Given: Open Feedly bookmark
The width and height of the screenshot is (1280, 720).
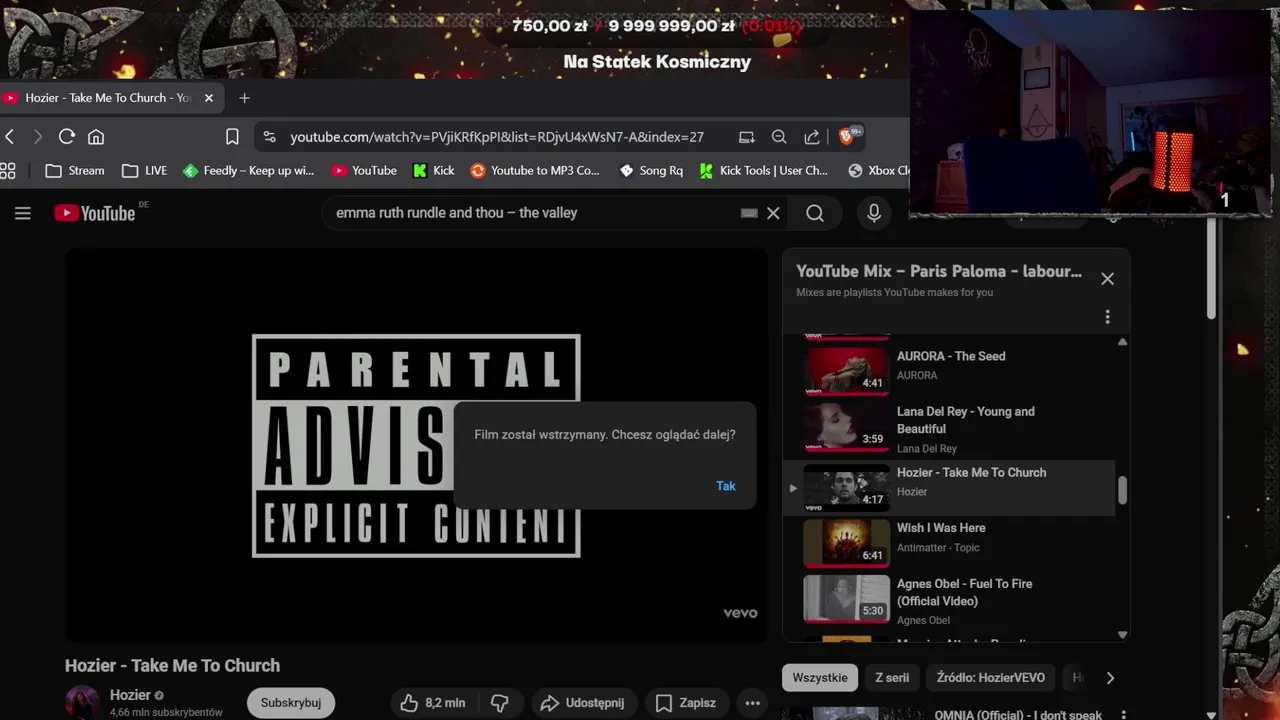Looking at the screenshot, I should (249, 171).
